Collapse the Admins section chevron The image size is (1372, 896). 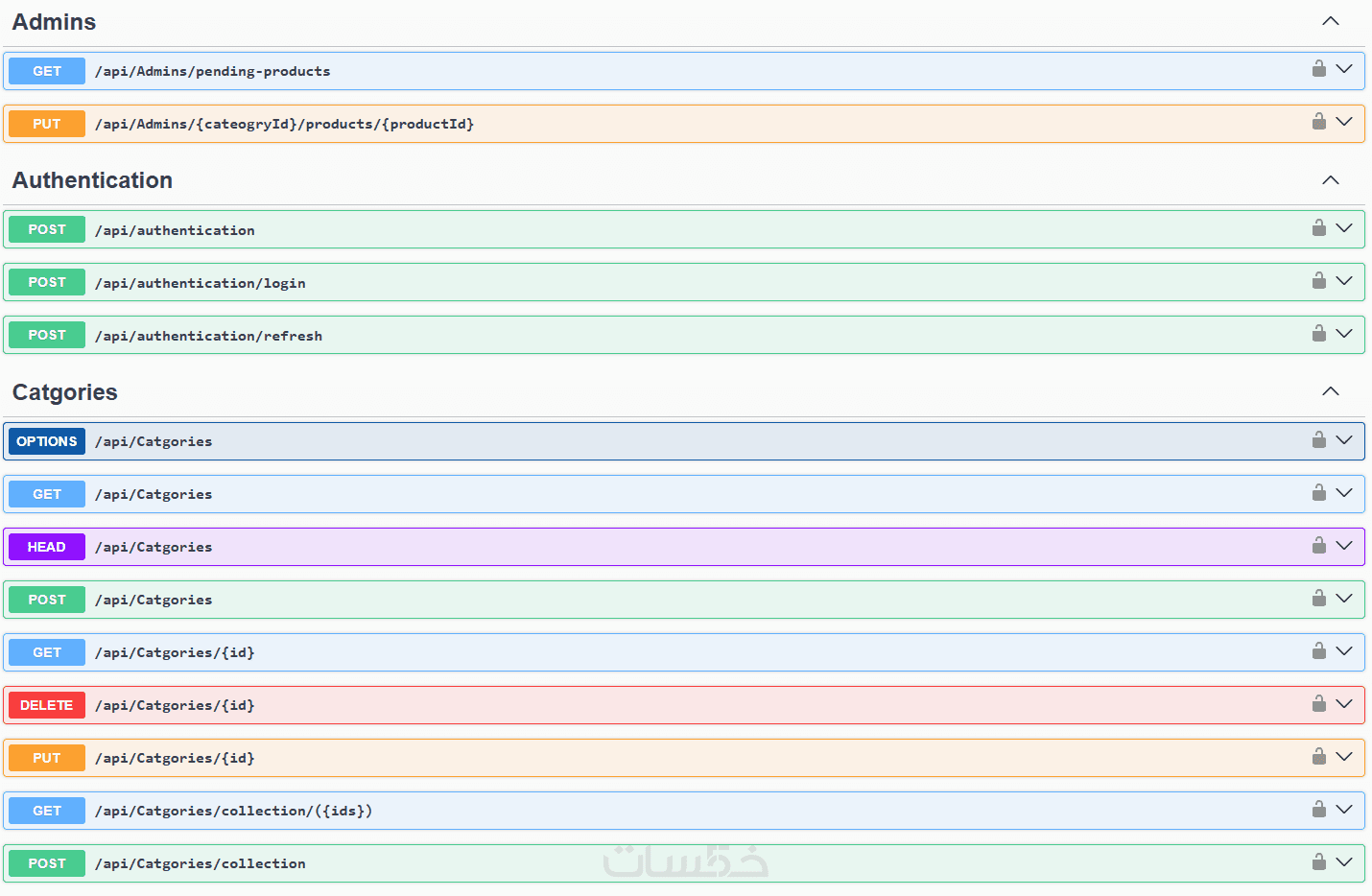(x=1331, y=21)
